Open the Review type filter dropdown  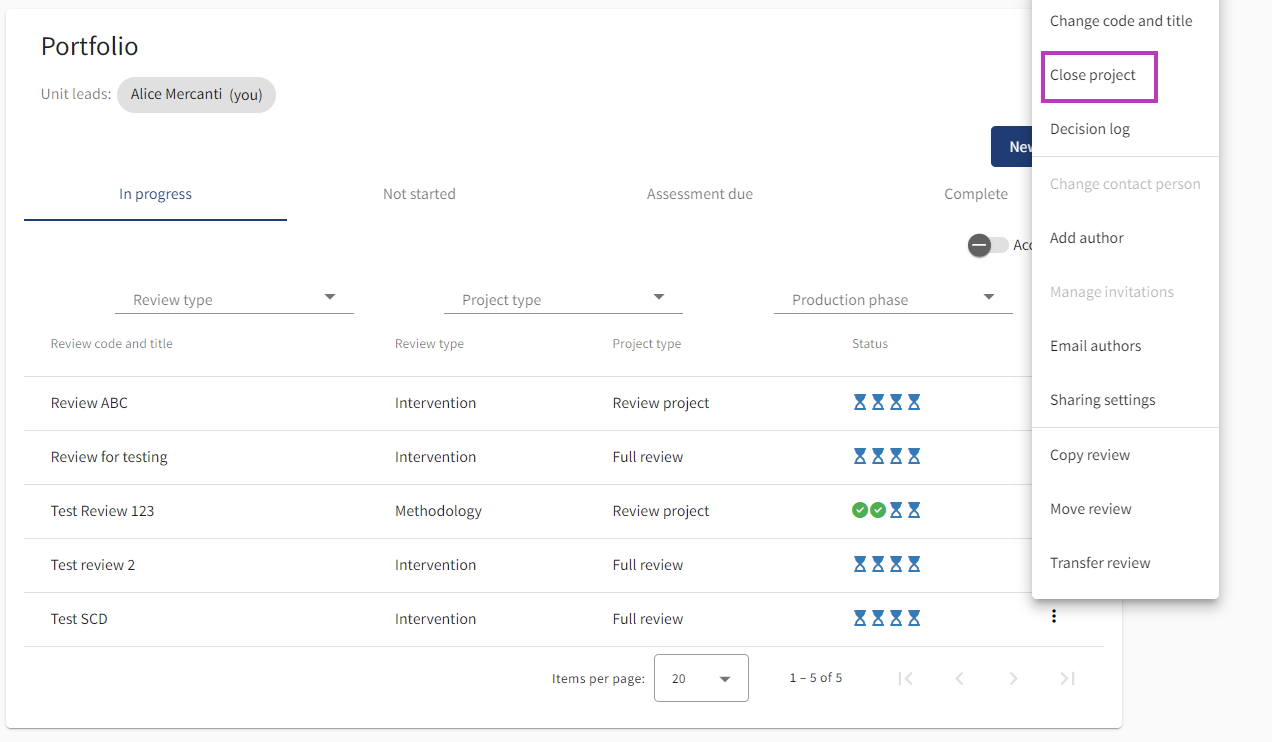(x=234, y=299)
